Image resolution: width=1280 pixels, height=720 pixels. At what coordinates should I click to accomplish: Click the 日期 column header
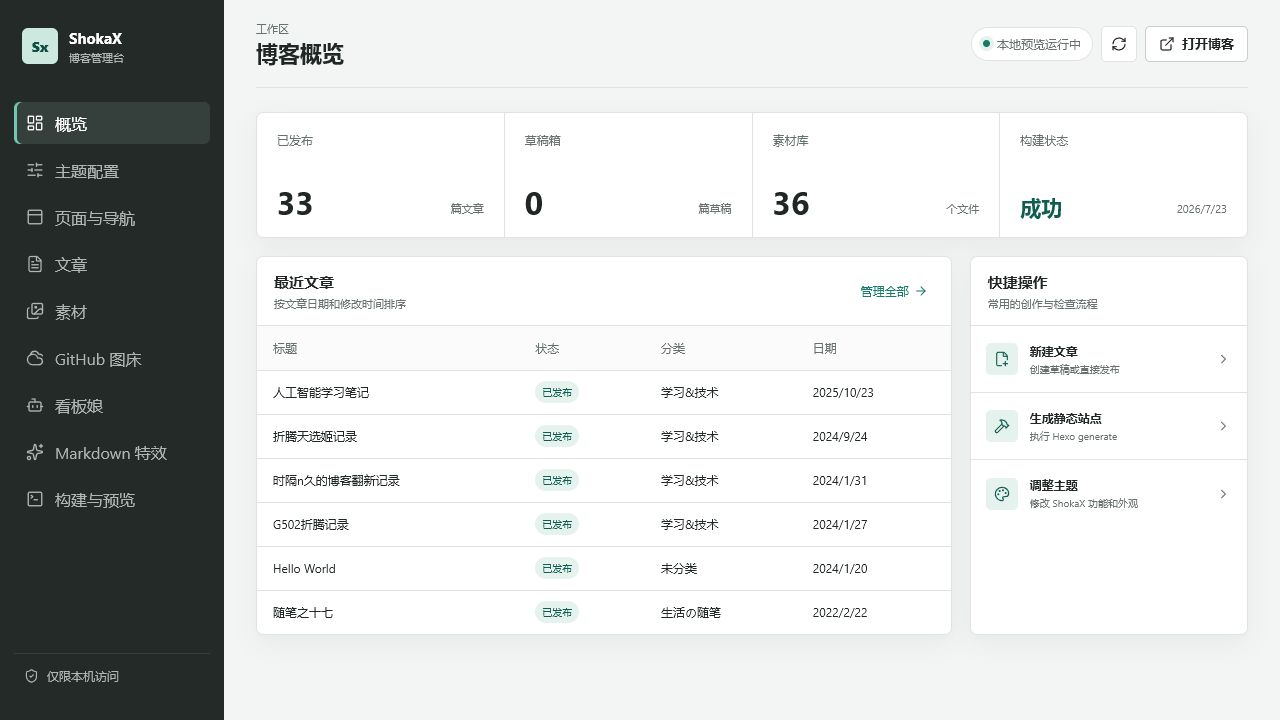coord(825,348)
